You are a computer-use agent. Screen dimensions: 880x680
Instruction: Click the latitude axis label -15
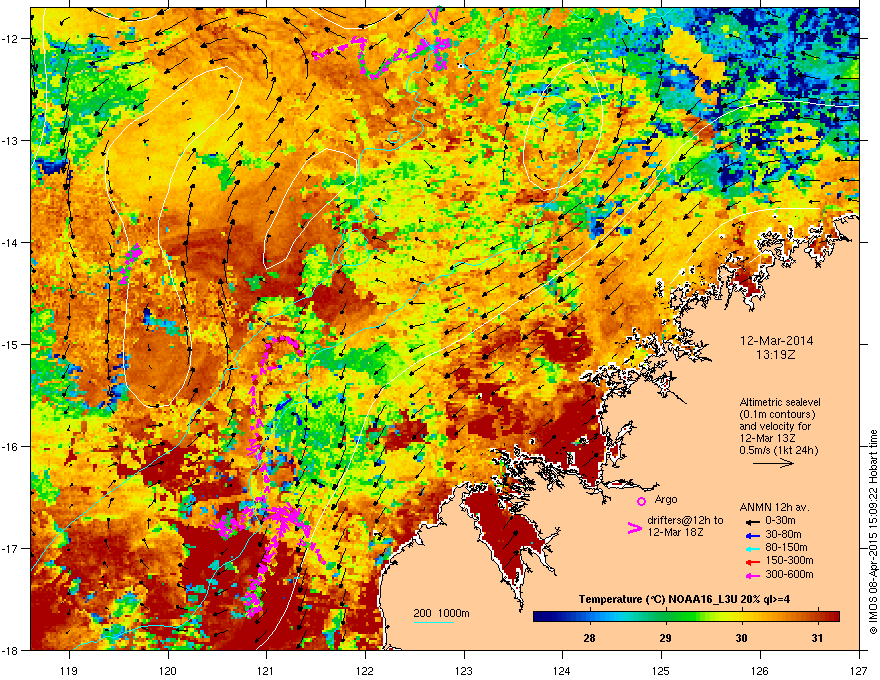pyautogui.click(x=11, y=344)
